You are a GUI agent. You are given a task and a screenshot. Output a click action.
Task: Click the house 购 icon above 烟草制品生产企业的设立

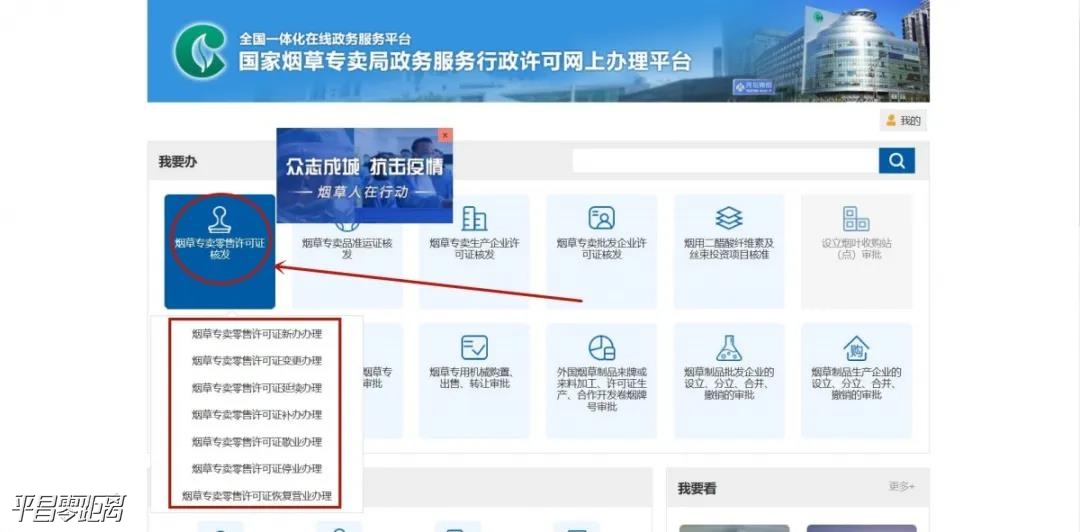point(856,348)
